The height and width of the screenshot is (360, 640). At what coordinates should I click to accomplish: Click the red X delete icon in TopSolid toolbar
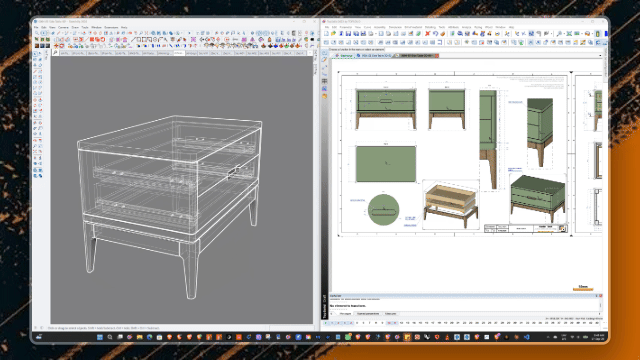coord(427,34)
